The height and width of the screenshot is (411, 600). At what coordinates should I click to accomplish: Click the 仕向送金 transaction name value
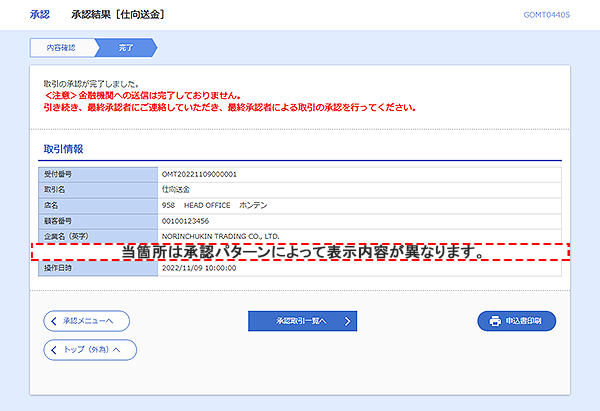(x=176, y=190)
